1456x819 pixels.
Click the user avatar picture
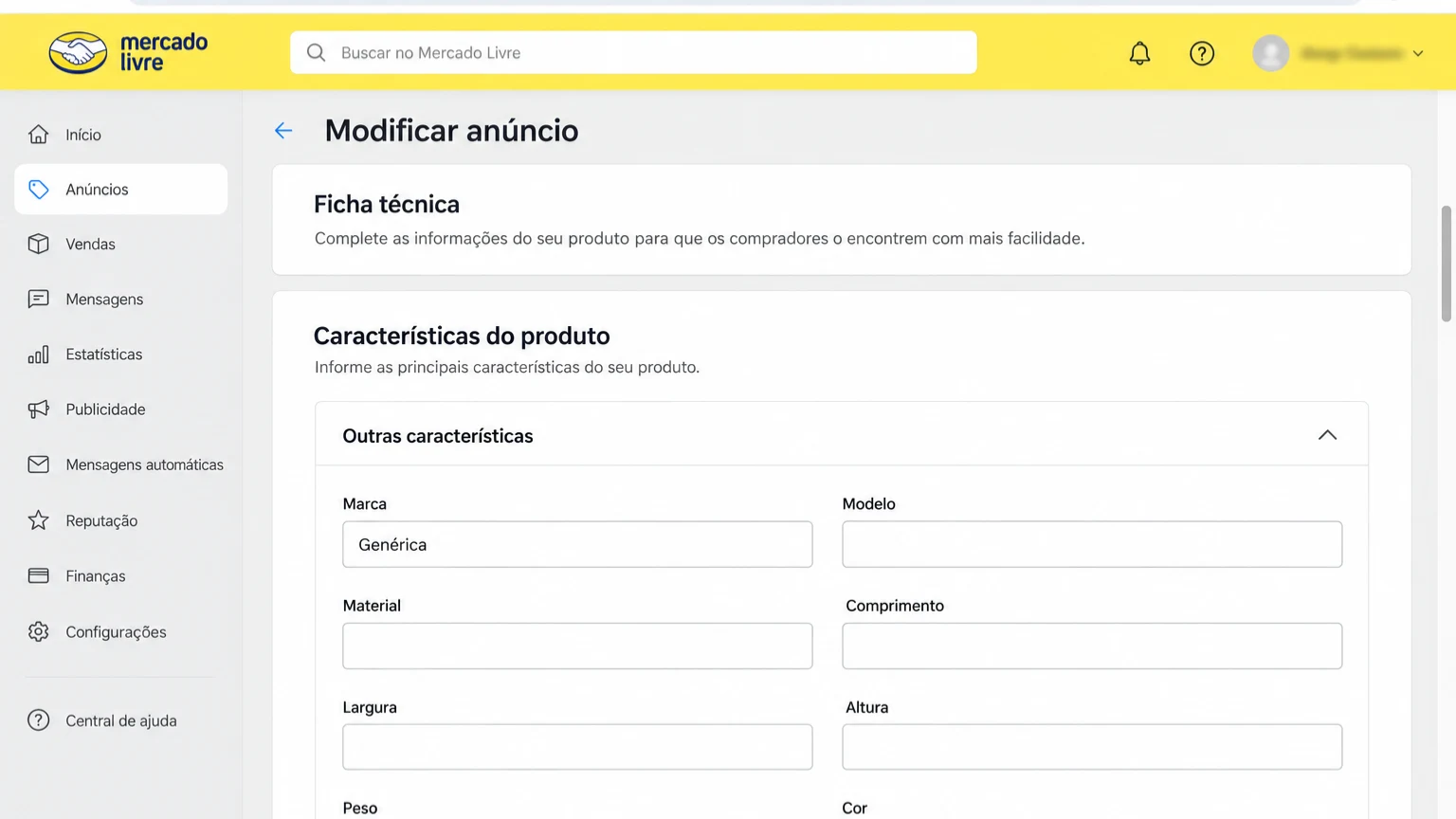[x=1270, y=53]
